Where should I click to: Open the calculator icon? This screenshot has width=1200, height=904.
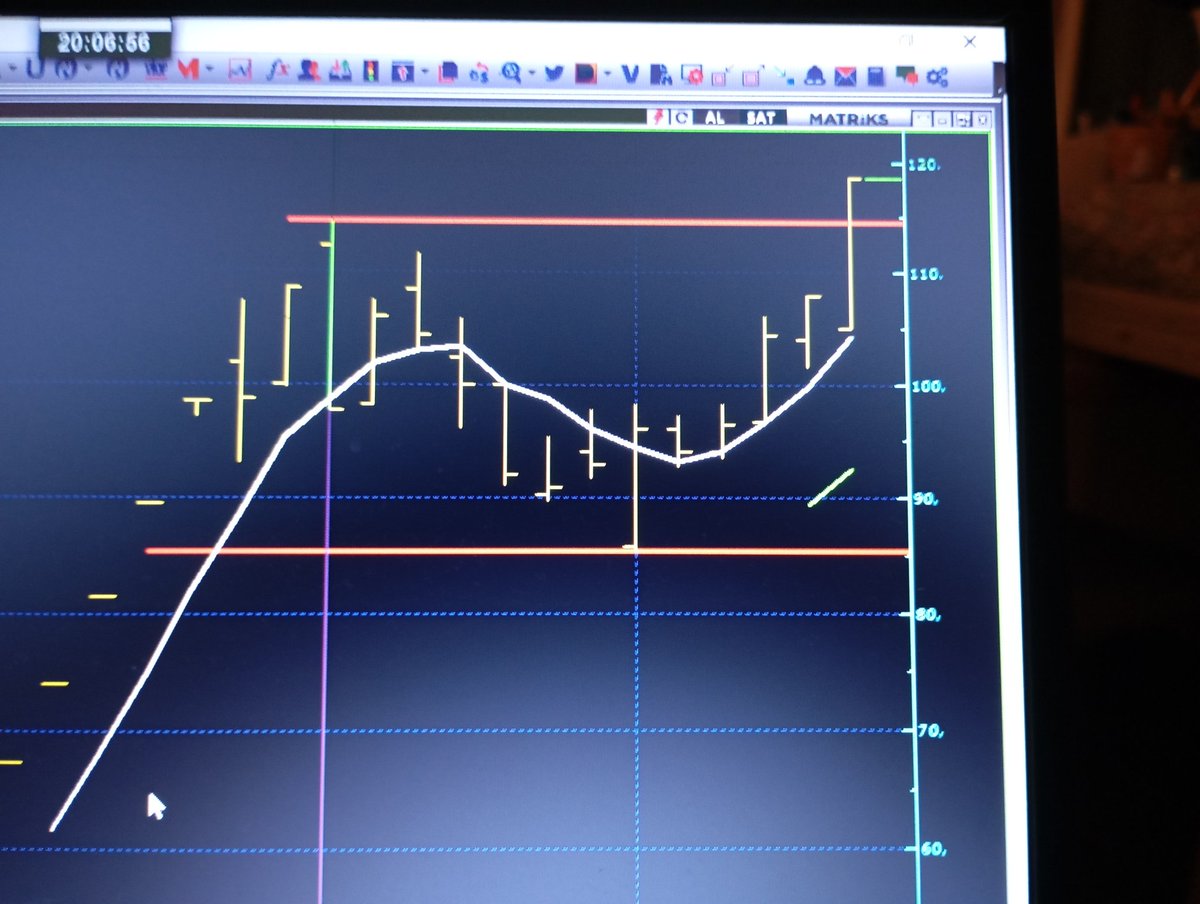click(x=876, y=76)
